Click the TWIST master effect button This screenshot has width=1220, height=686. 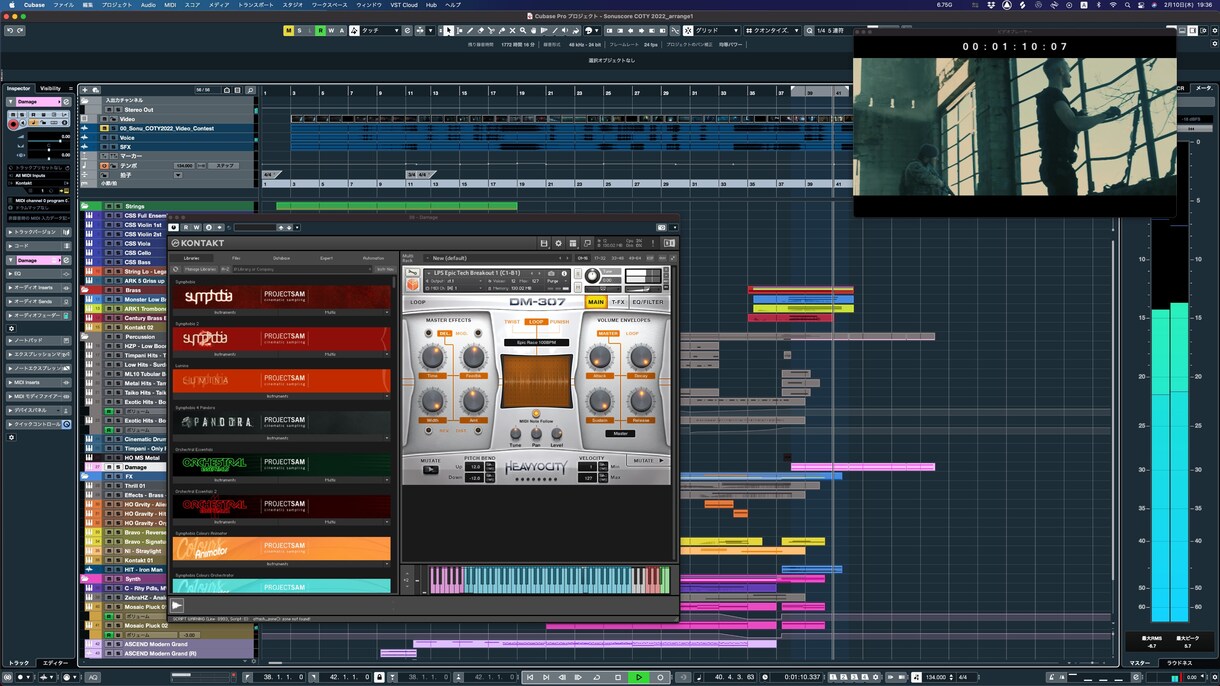pyautogui.click(x=512, y=322)
